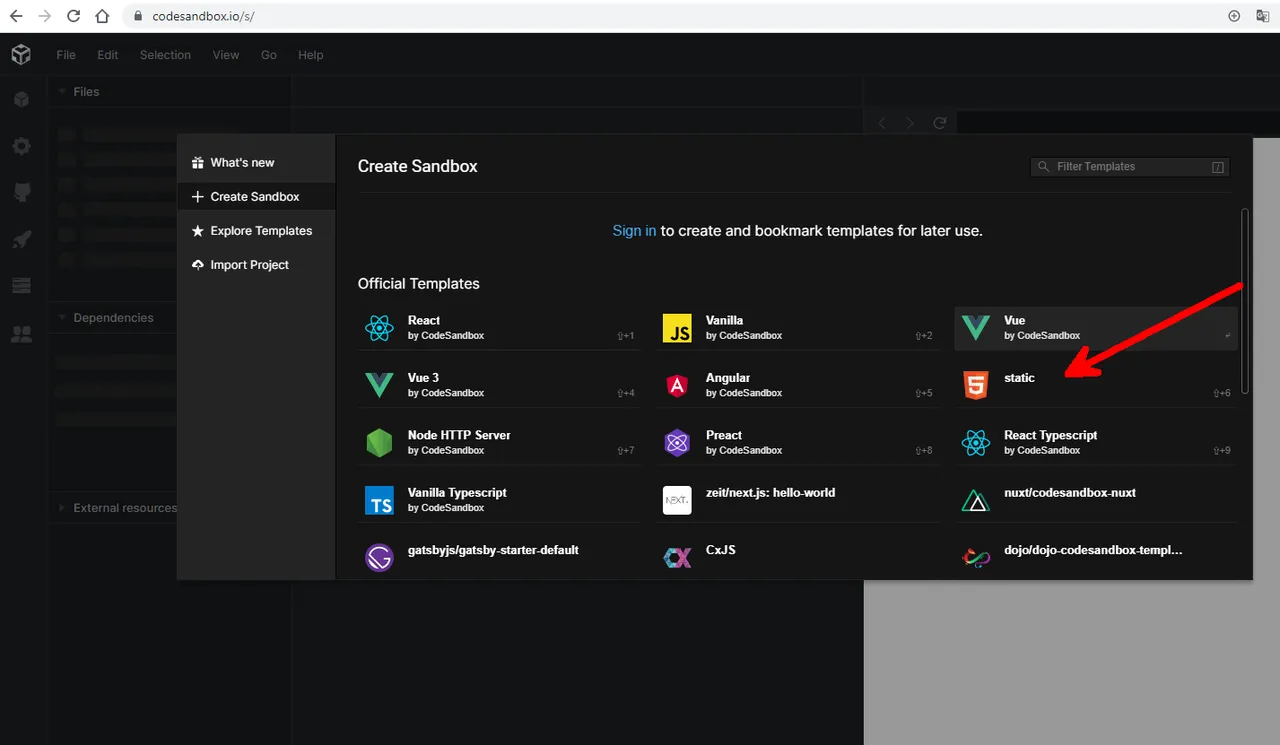The height and width of the screenshot is (745, 1280).
Task: Switch to What's new tab
Action: tap(256, 162)
